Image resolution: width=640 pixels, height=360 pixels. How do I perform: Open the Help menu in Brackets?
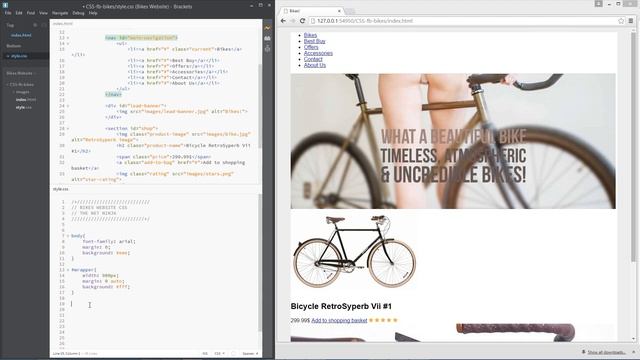tap(93, 13)
